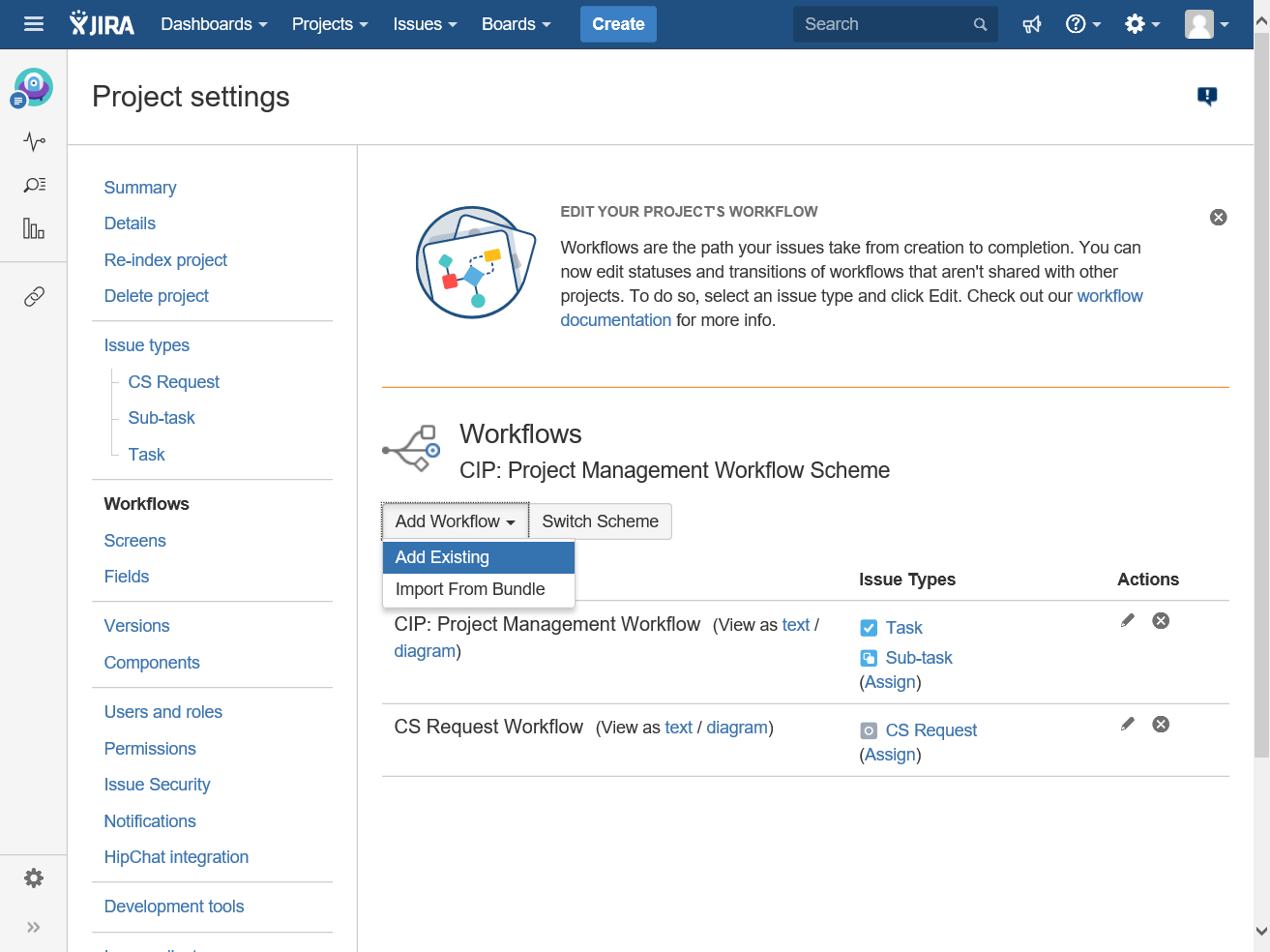The height and width of the screenshot is (952, 1270).
Task: Open the Projects dropdown menu
Action: tap(330, 24)
